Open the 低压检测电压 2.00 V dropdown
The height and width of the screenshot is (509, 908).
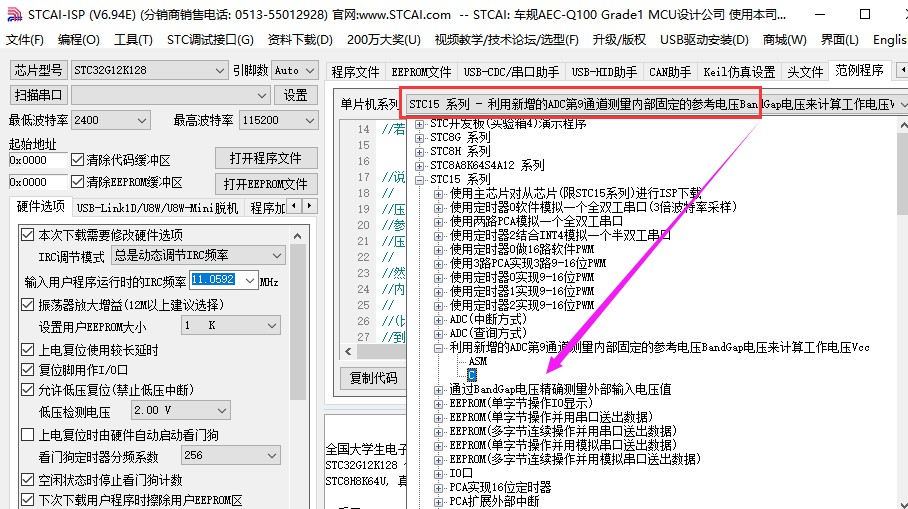pos(221,411)
